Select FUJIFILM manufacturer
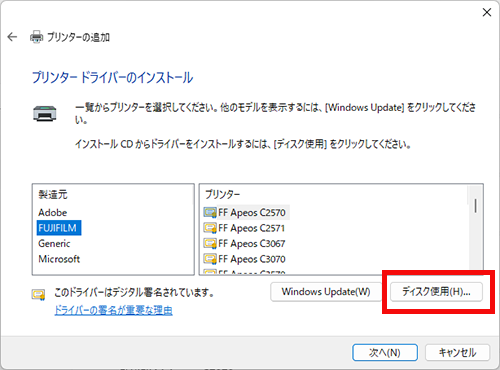Image resolution: width=500 pixels, height=370 pixels. click(x=59, y=228)
